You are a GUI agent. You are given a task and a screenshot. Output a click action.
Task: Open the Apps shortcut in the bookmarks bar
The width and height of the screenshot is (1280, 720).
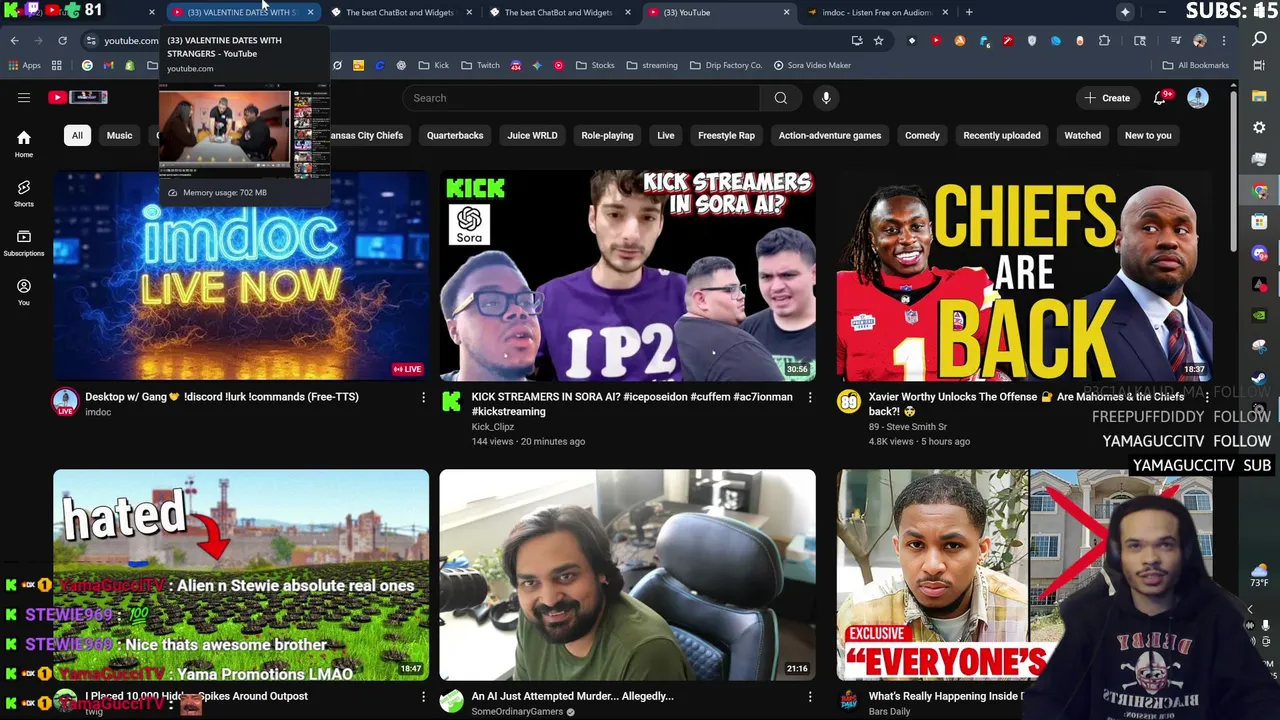pos(24,65)
